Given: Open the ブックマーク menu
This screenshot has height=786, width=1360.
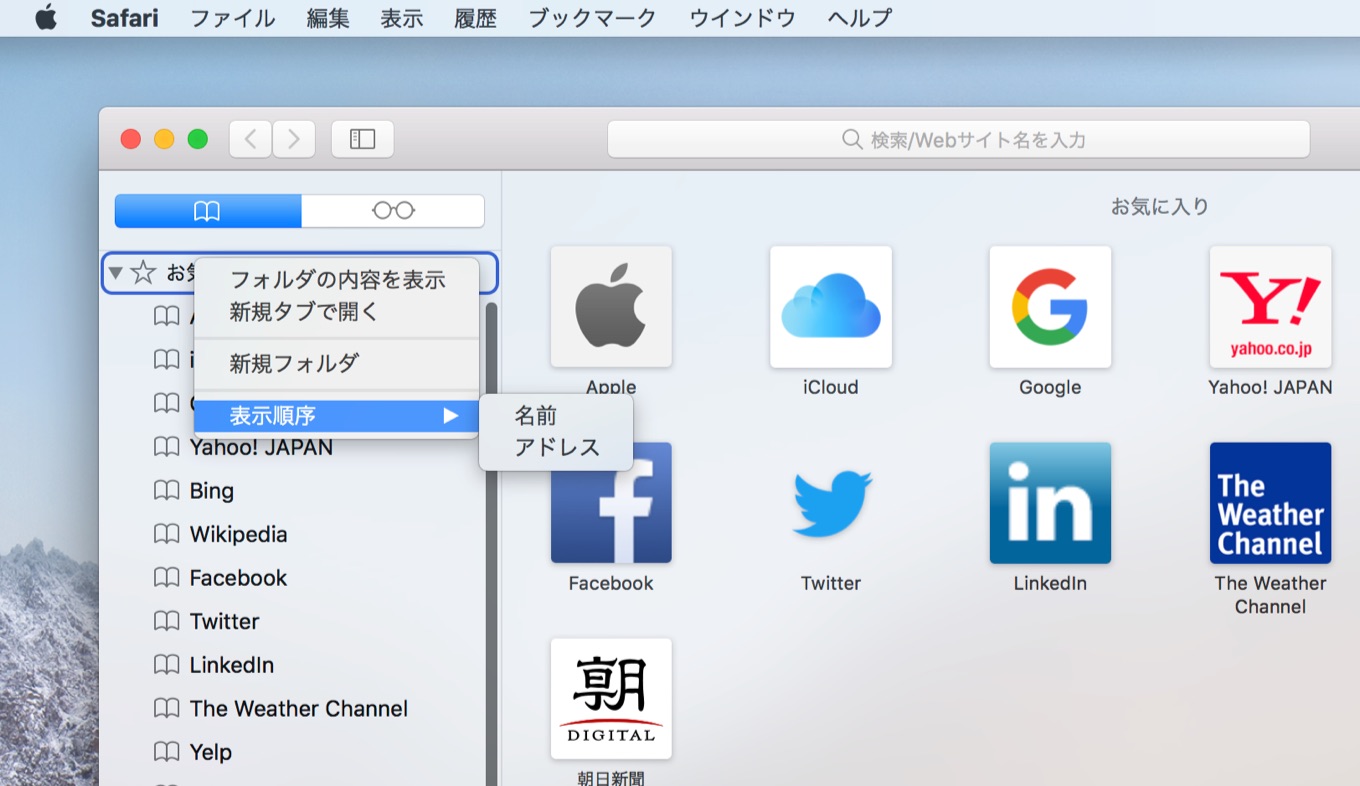Looking at the screenshot, I should [592, 18].
